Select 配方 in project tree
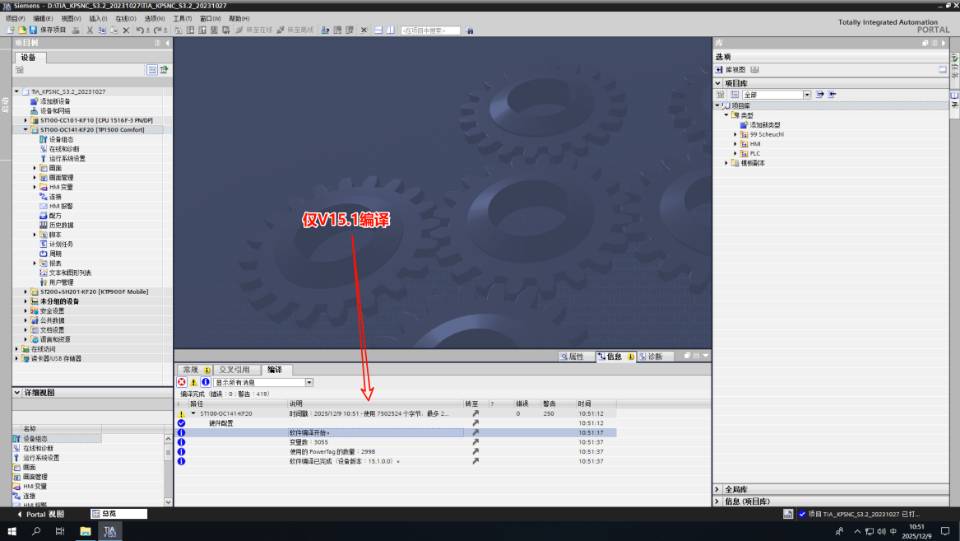Screen dimensions: 960x541 [54, 215]
